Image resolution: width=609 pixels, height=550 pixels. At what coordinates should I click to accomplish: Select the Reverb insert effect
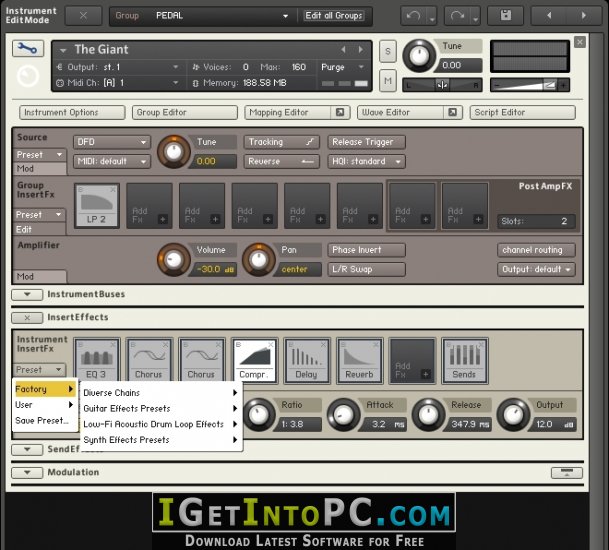click(x=359, y=360)
